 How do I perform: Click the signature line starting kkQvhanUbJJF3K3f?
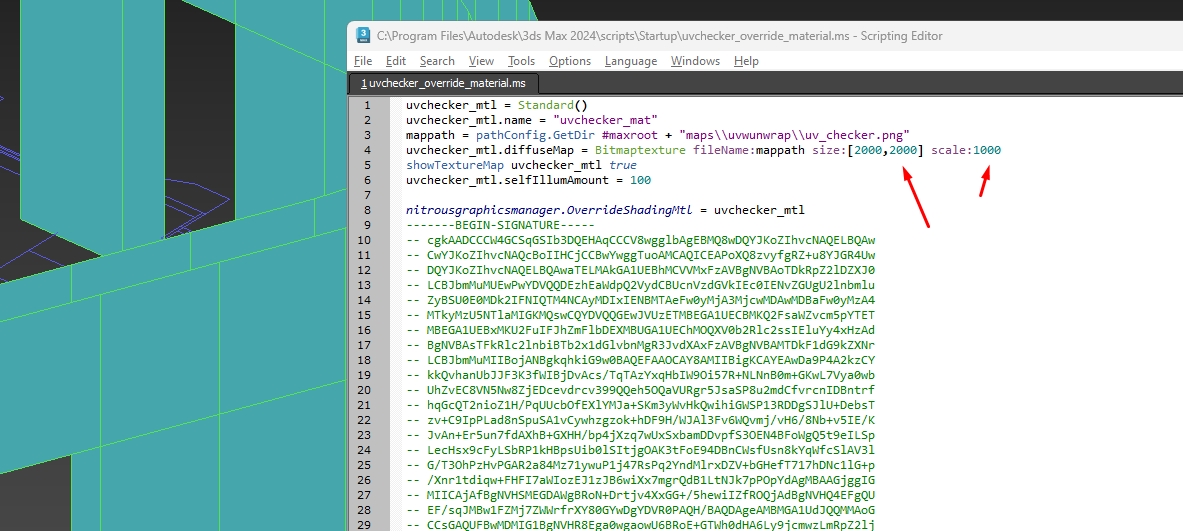tap(641, 375)
